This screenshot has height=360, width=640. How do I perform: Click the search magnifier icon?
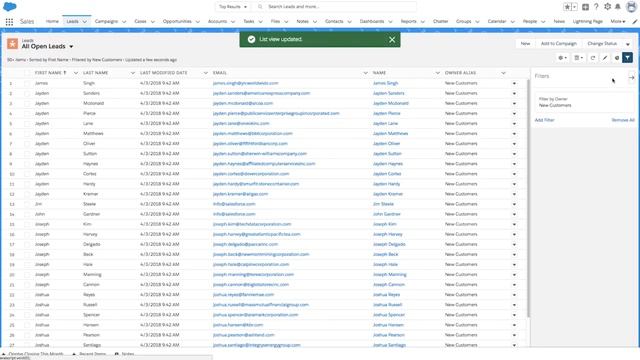260,7
